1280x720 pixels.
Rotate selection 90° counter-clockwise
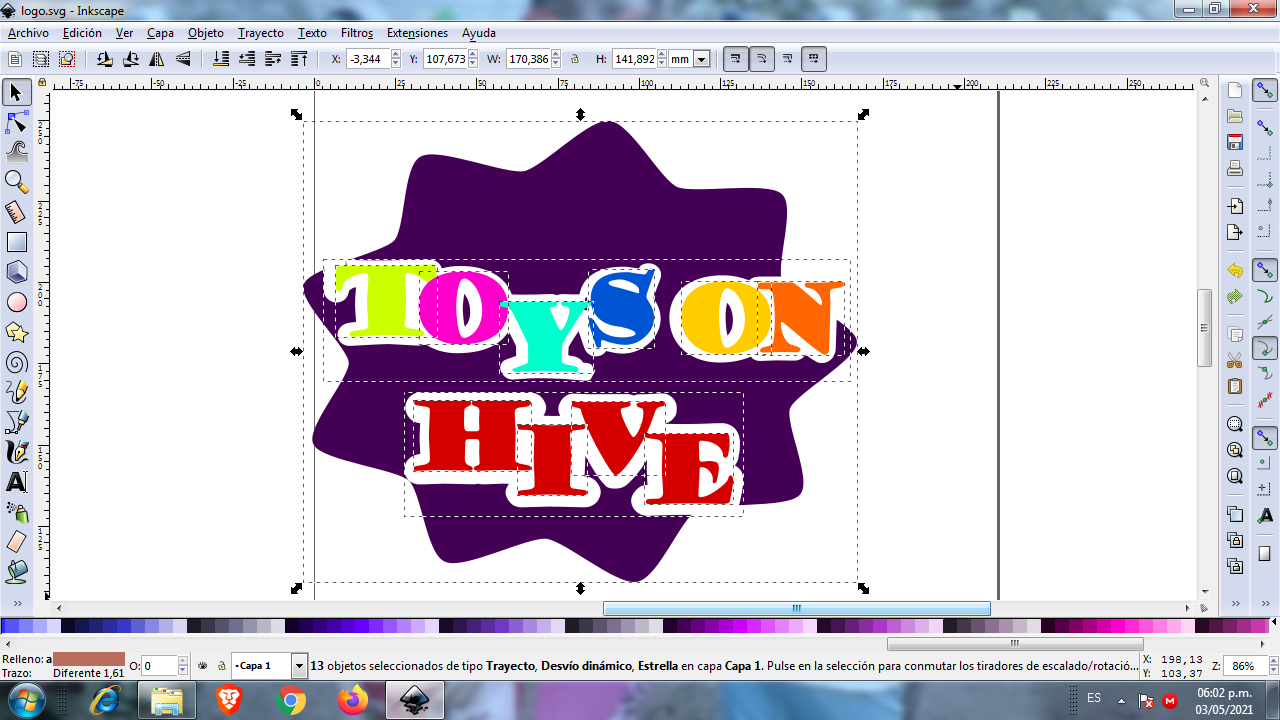click(x=105, y=59)
